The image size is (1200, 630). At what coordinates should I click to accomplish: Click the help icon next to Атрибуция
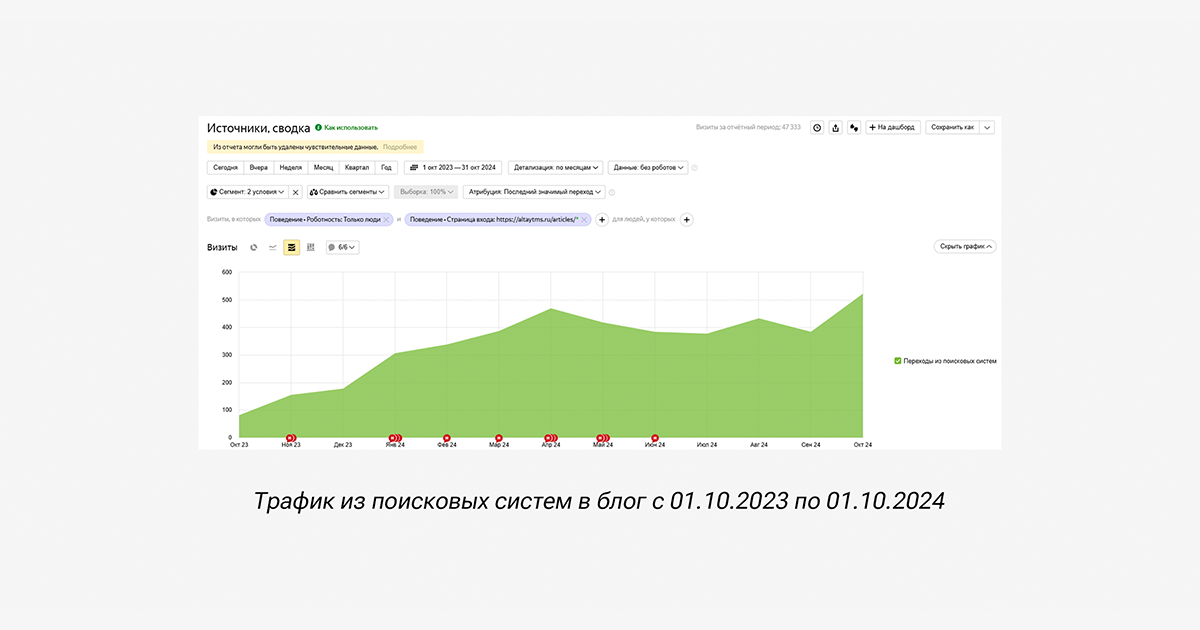click(612, 192)
